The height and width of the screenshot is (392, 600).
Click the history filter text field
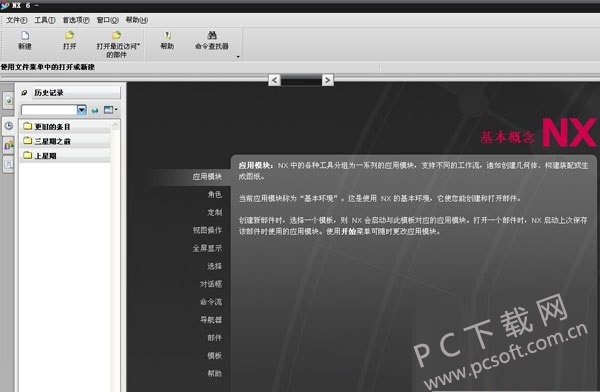(x=49, y=110)
